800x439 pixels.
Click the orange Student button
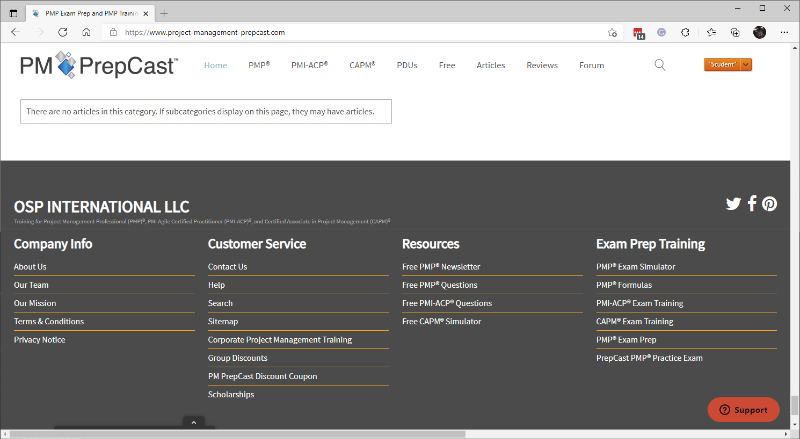coord(722,65)
